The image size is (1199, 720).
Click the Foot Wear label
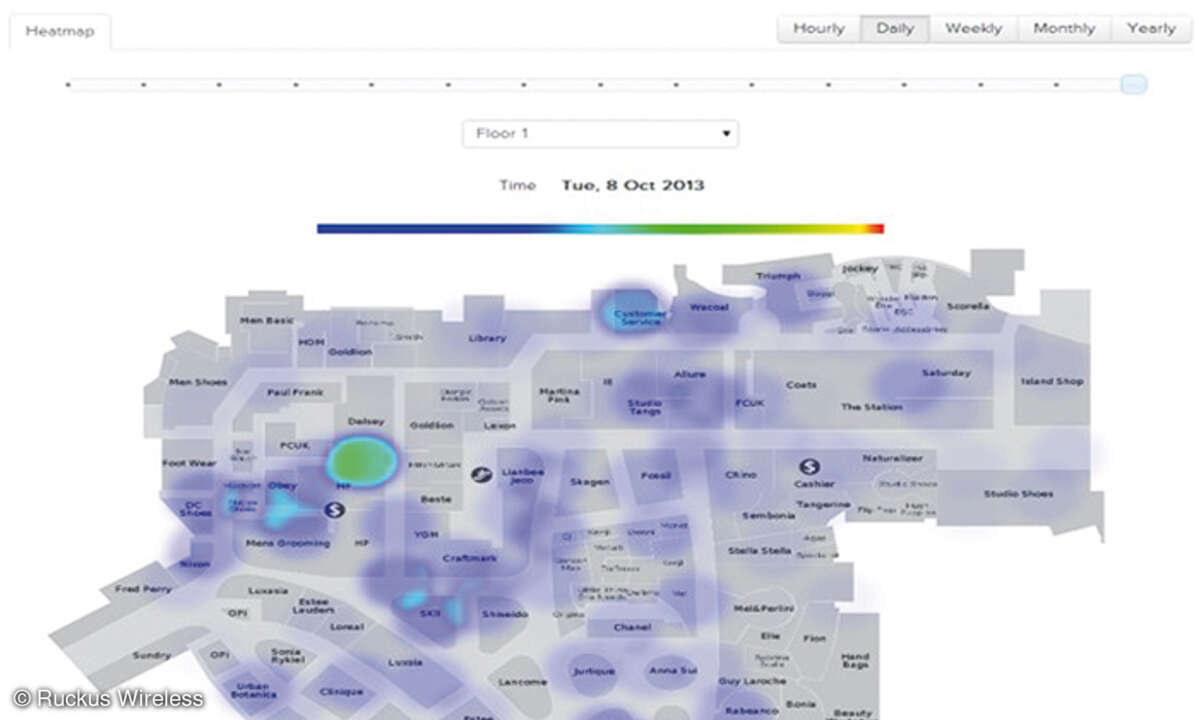click(189, 462)
